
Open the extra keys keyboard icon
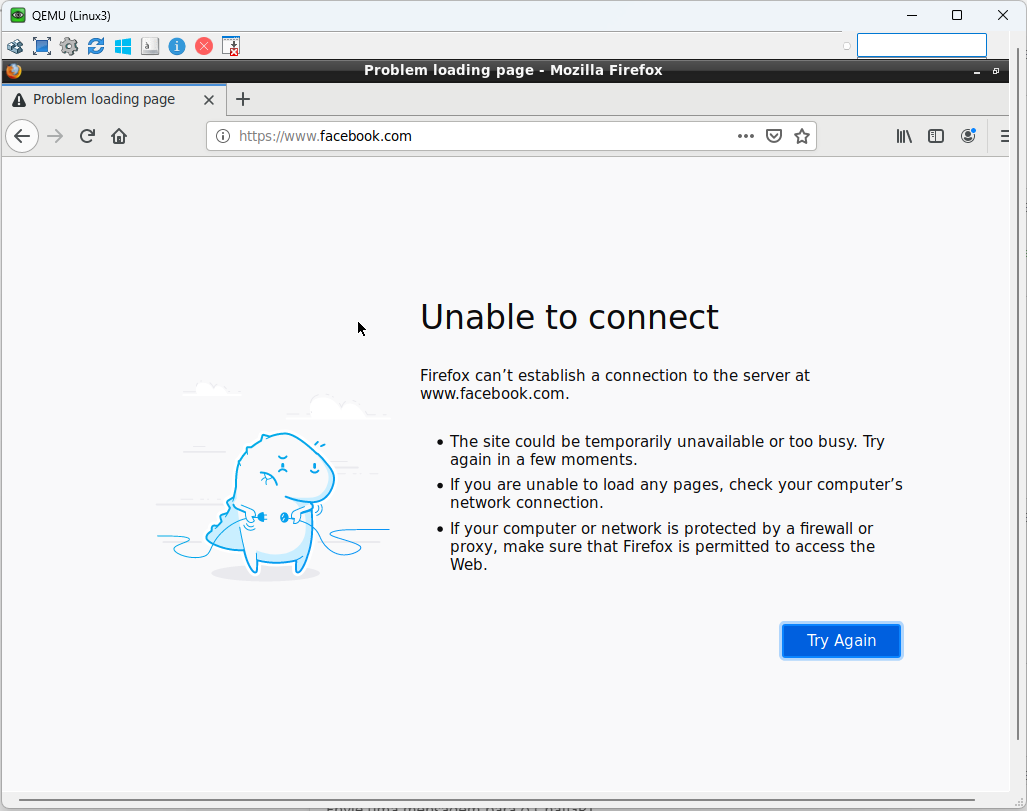pos(150,47)
